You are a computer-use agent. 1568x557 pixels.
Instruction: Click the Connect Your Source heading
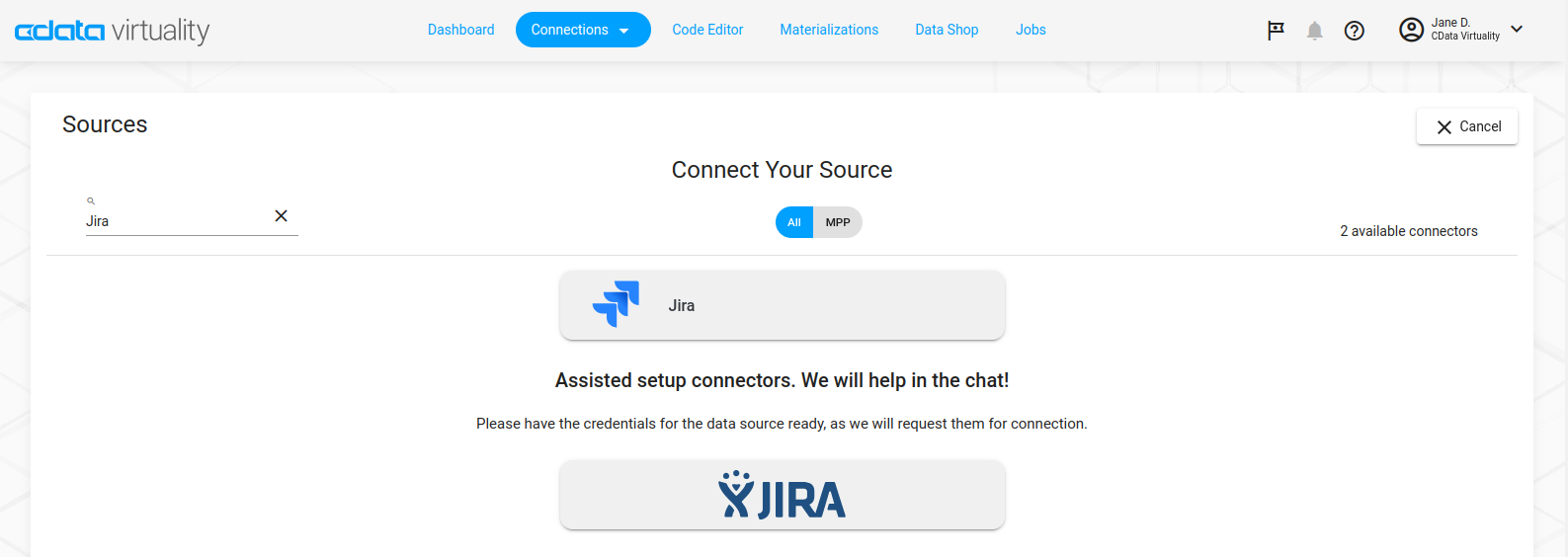[782, 170]
